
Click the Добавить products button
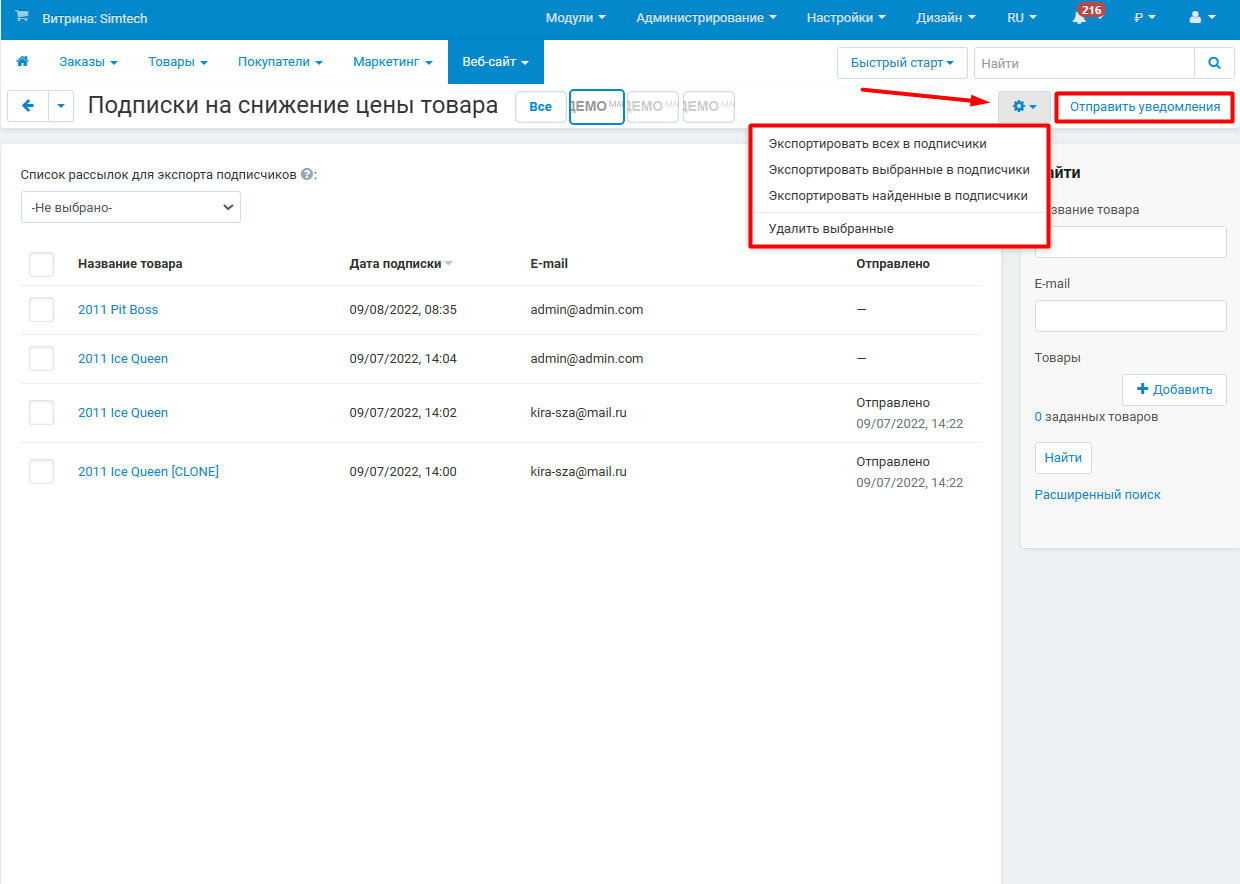click(1174, 390)
